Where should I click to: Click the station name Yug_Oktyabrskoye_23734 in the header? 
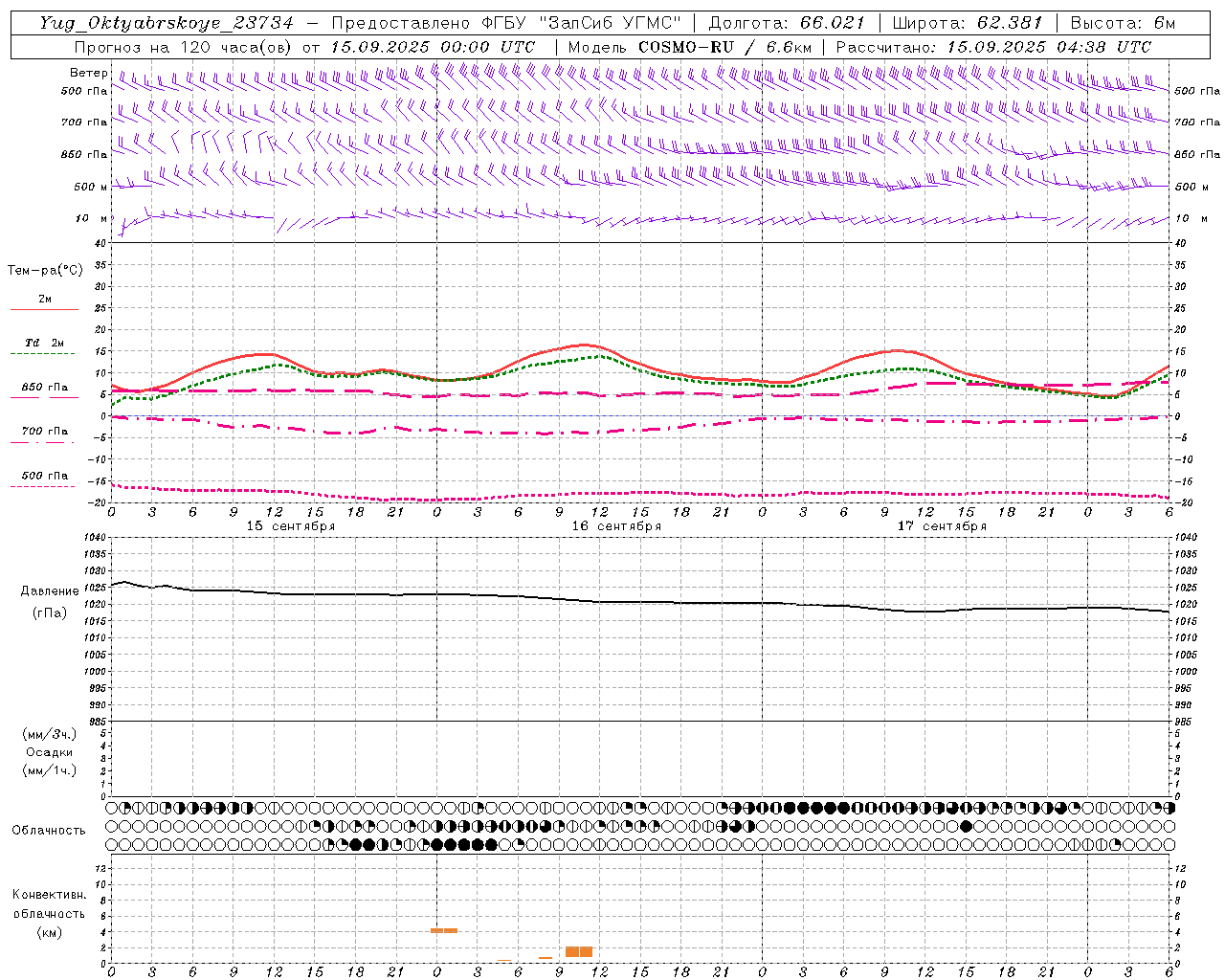[166, 23]
